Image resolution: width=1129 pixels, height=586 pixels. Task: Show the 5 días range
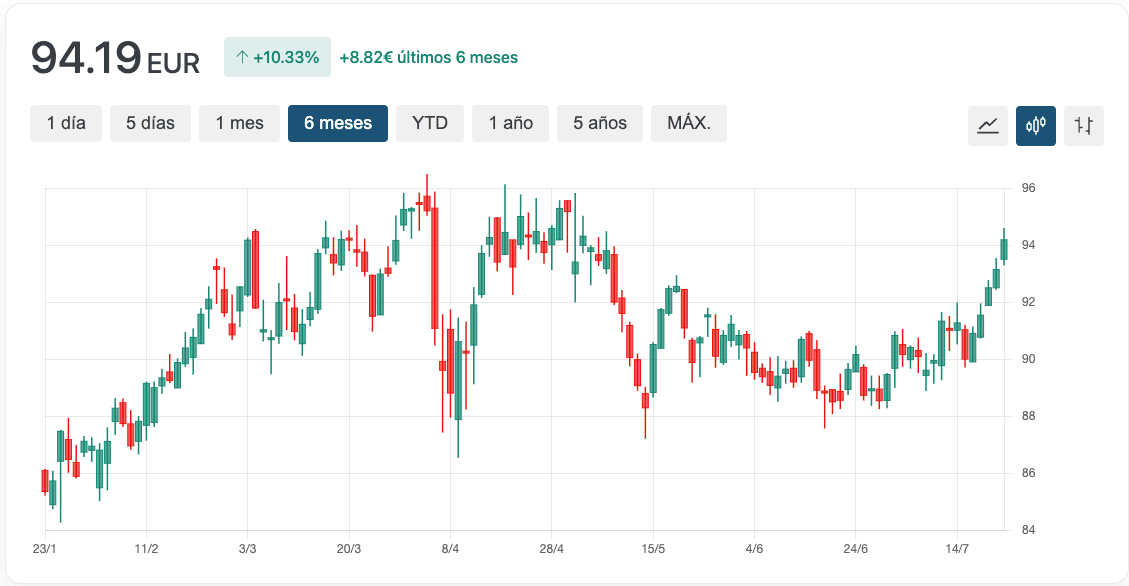150,123
